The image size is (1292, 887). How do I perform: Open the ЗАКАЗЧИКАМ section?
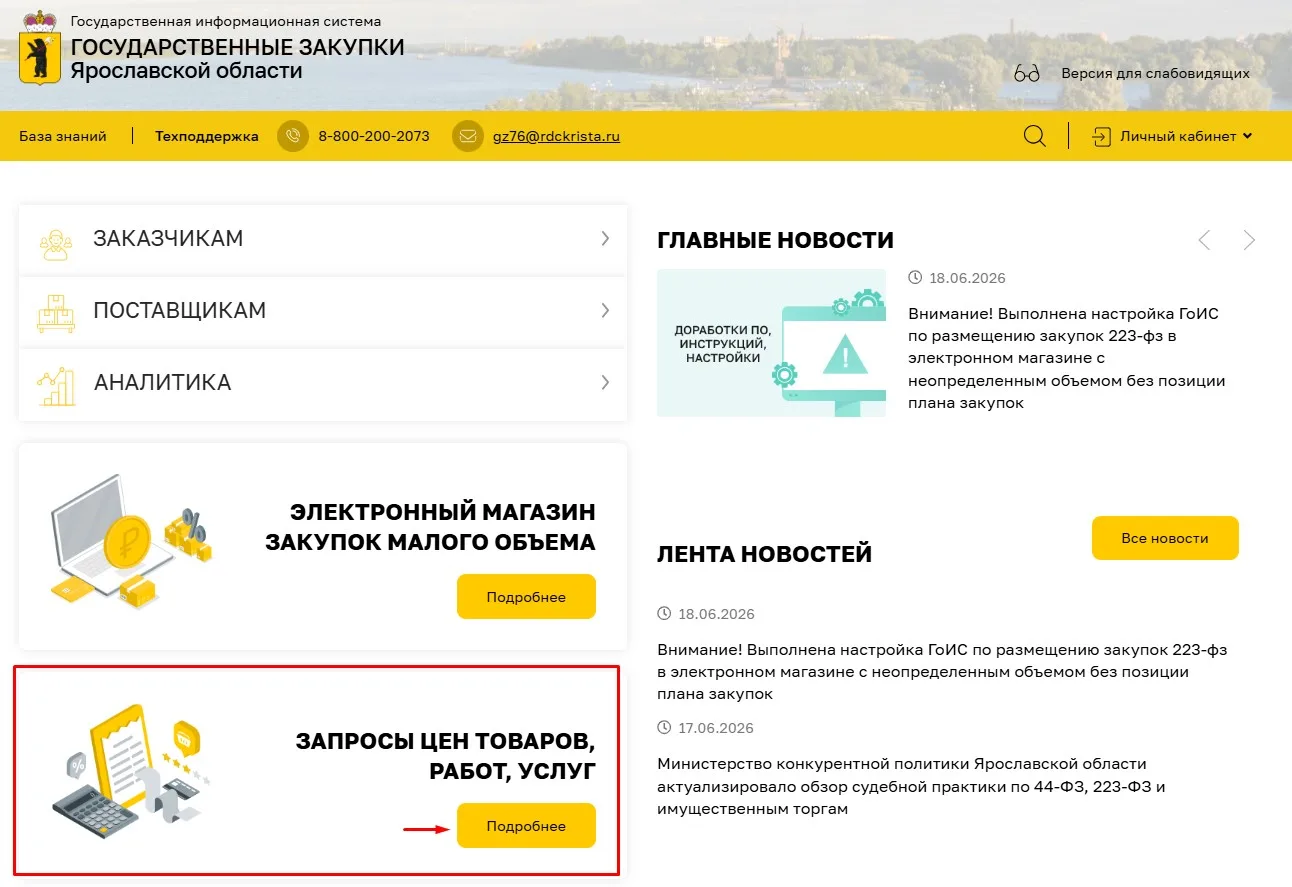point(323,239)
